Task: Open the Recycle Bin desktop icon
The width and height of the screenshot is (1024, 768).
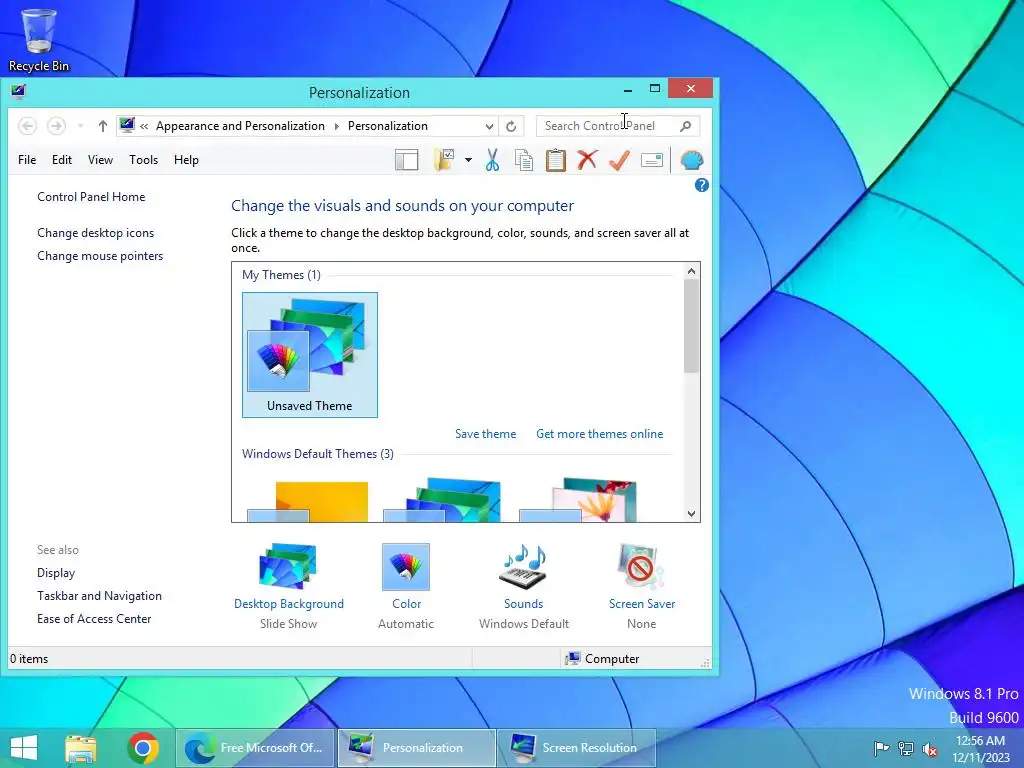Action: click(39, 40)
